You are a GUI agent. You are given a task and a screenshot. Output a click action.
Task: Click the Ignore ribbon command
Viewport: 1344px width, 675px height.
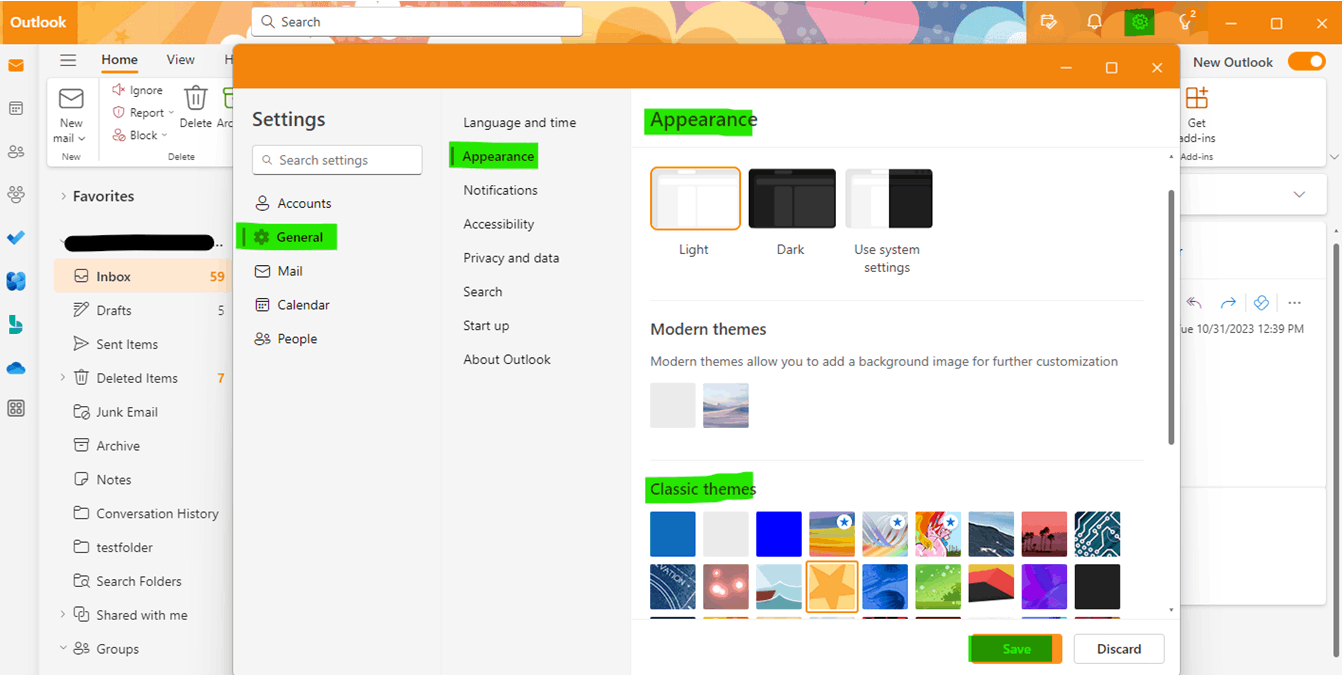138,90
